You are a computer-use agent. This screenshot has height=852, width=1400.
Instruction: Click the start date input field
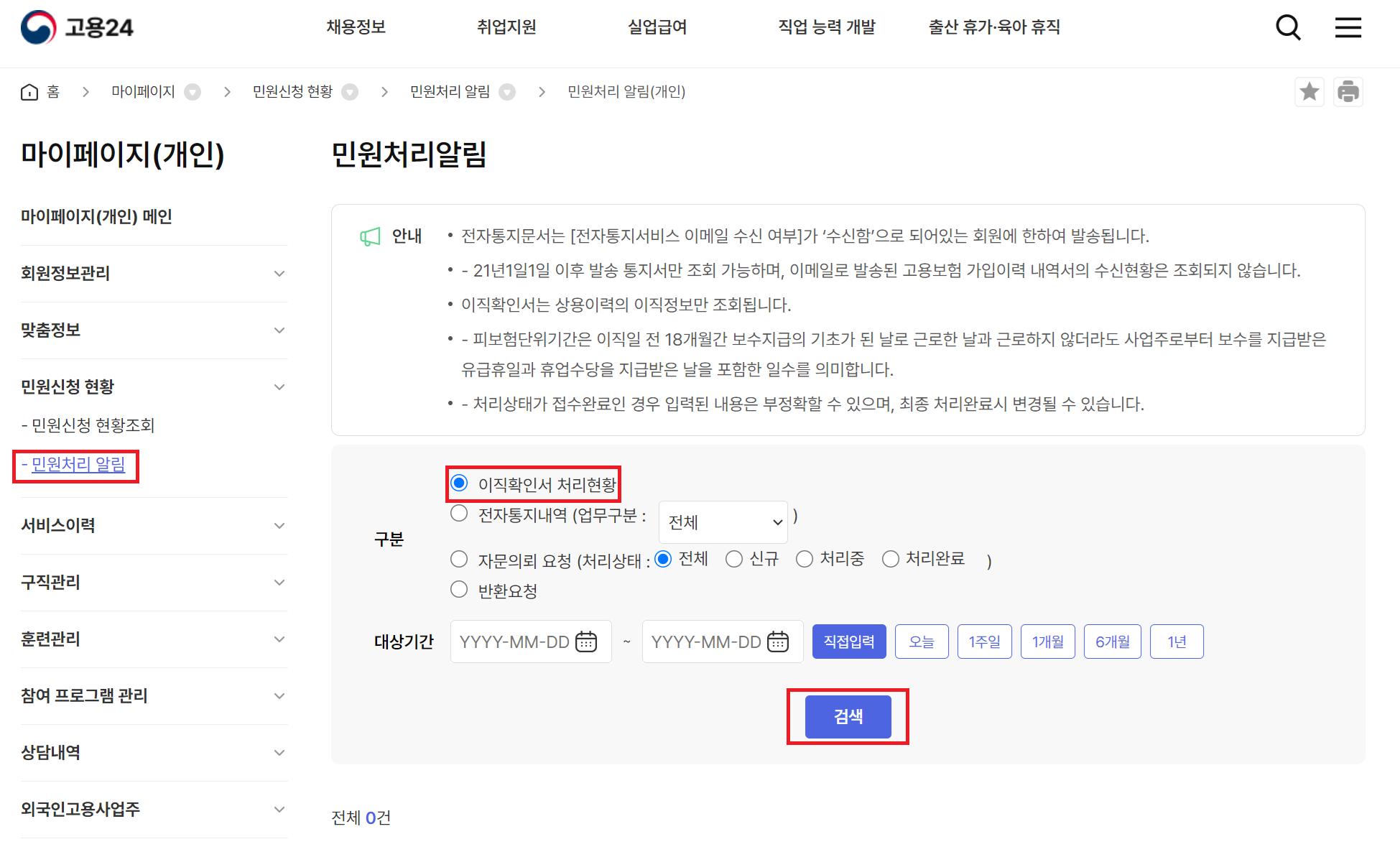coord(514,642)
